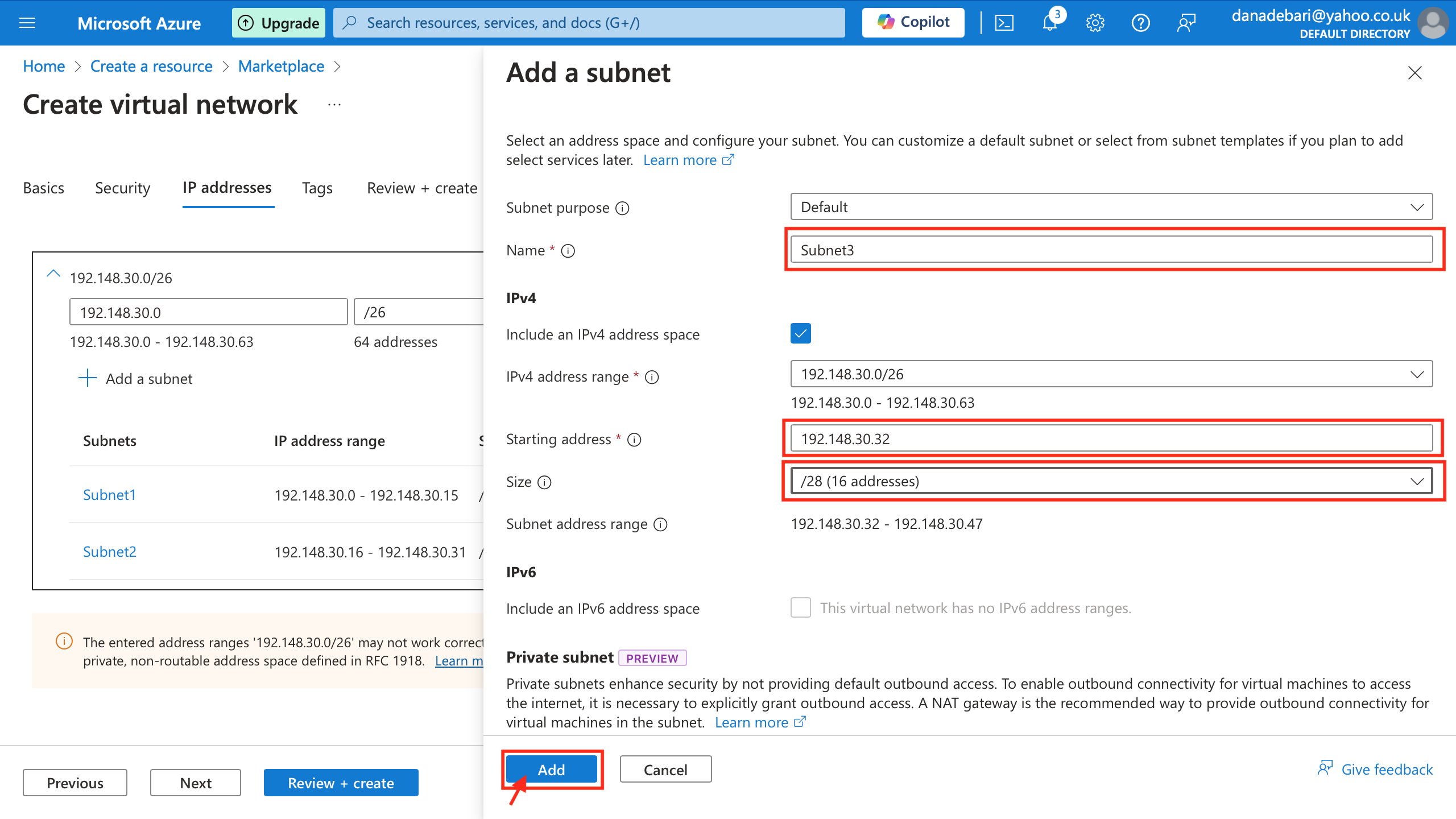The image size is (1456, 819).
Task: Open the Help question mark icon
Action: pyautogui.click(x=1140, y=23)
